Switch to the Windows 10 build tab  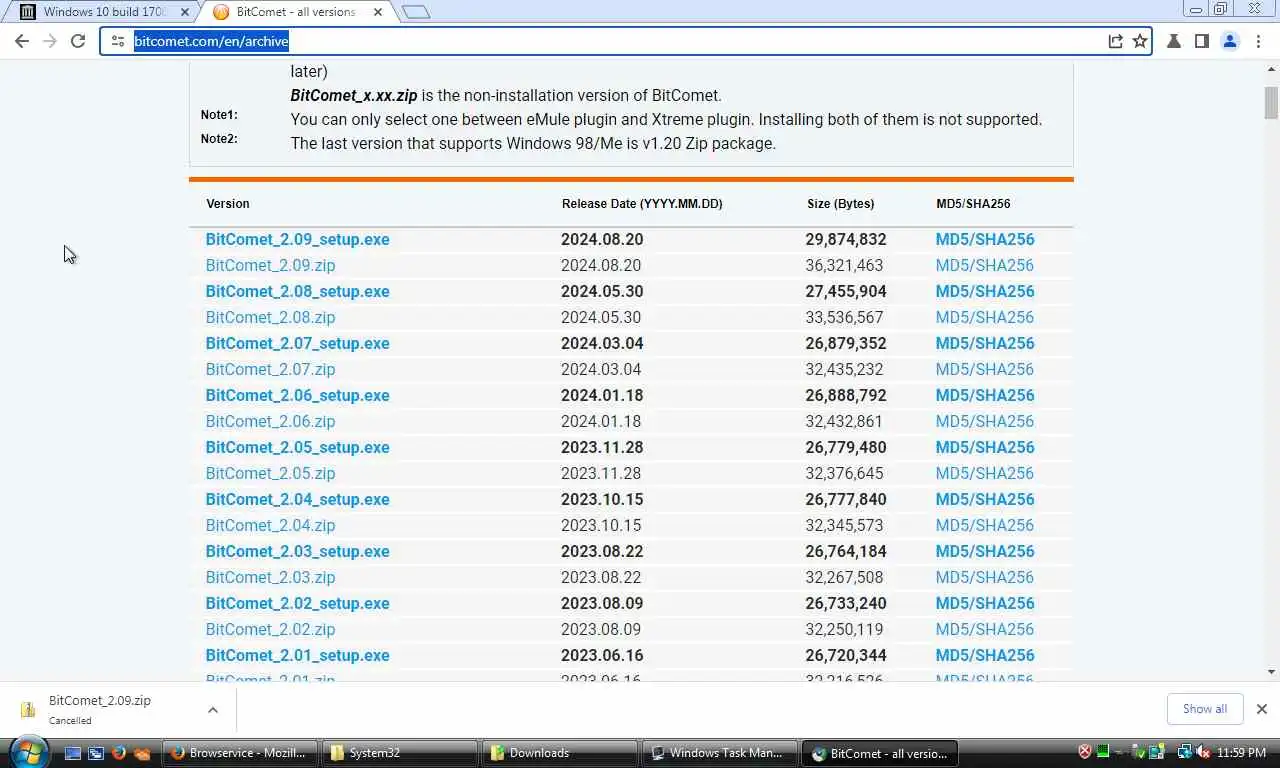tap(102, 12)
